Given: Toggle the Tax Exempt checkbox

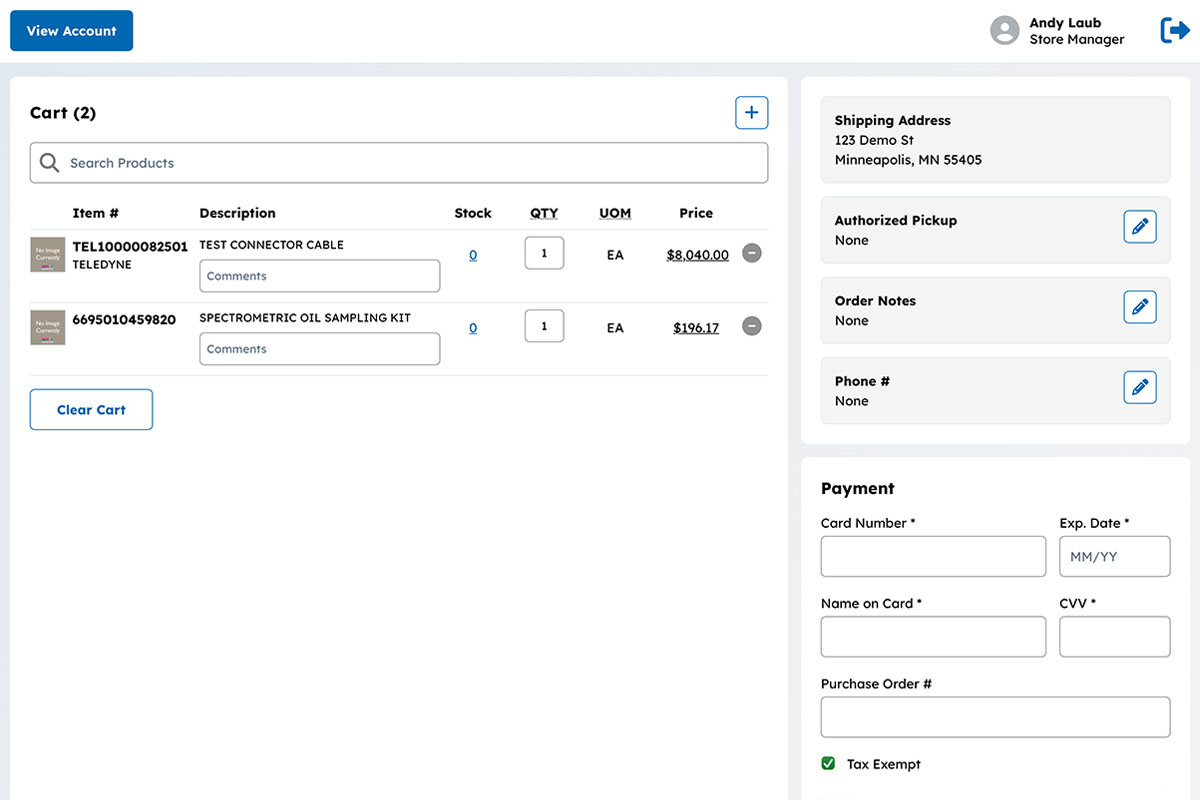Looking at the screenshot, I should pyautogui.click(x=828, y=764).
